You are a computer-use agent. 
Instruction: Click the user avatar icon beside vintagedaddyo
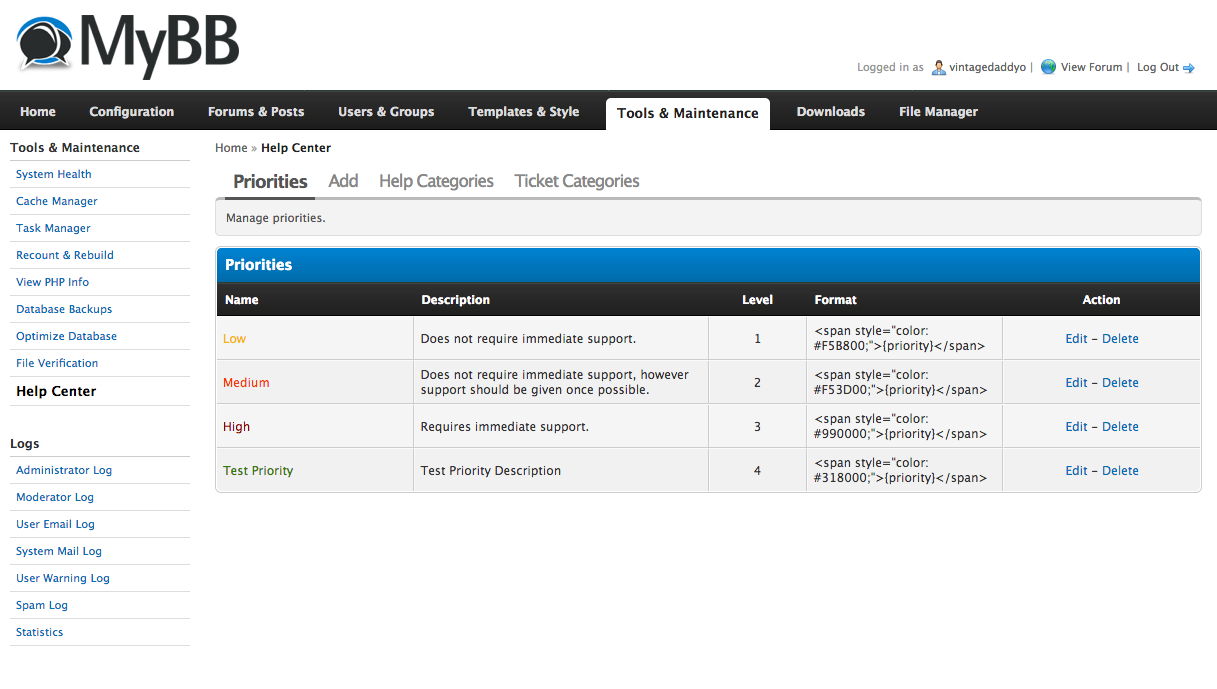938,67
